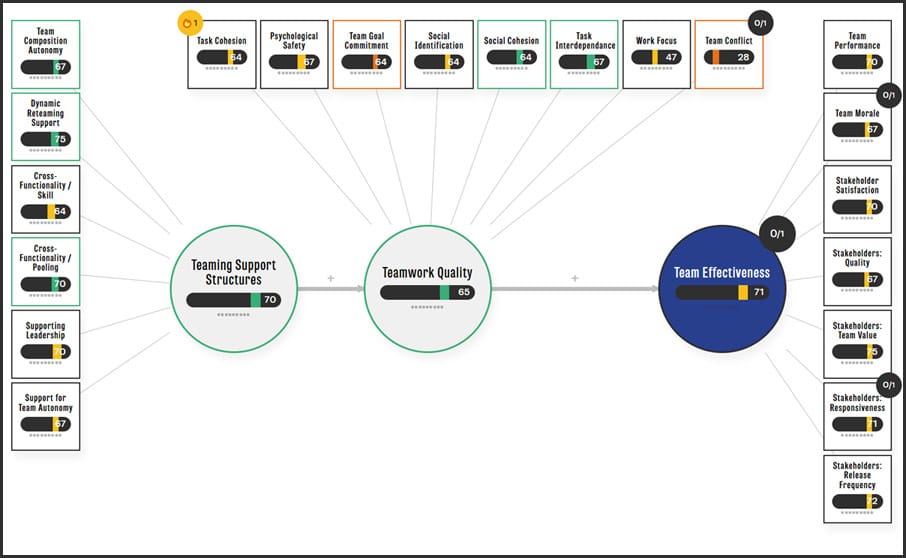Image resolution: width=906 pixels, height=558 pixels.
Task: Click the Teaming Support Structures score bar
Action: (233, 300)
